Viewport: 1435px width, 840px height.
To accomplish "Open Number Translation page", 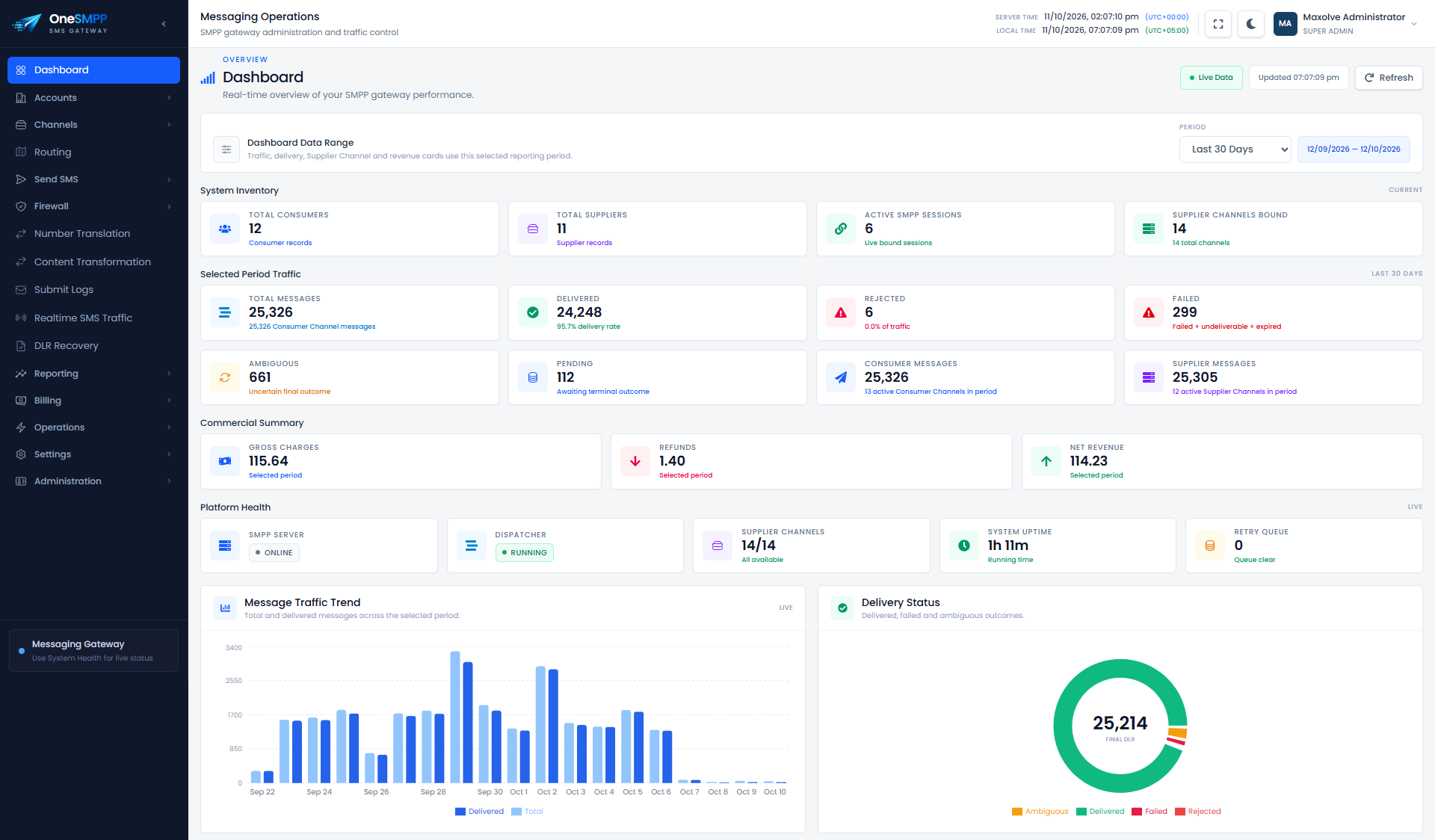I will click(93, 234).
